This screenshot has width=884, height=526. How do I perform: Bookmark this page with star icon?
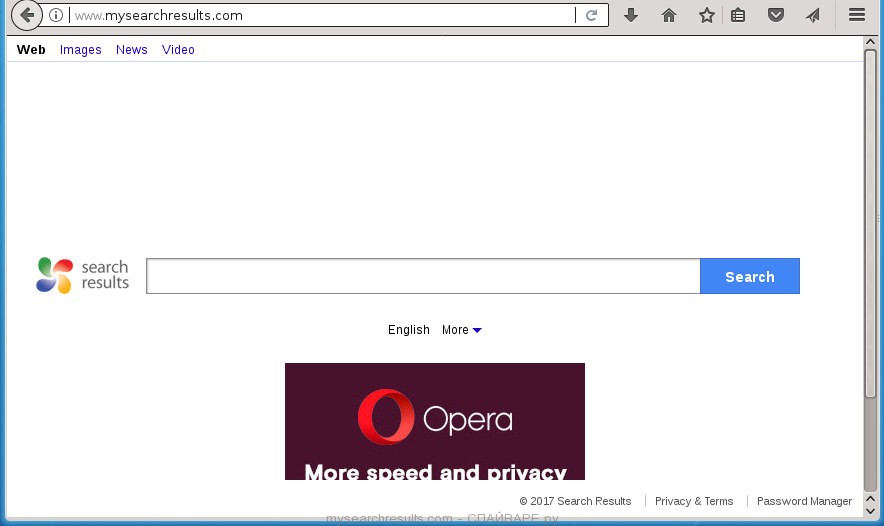(707, 15)
